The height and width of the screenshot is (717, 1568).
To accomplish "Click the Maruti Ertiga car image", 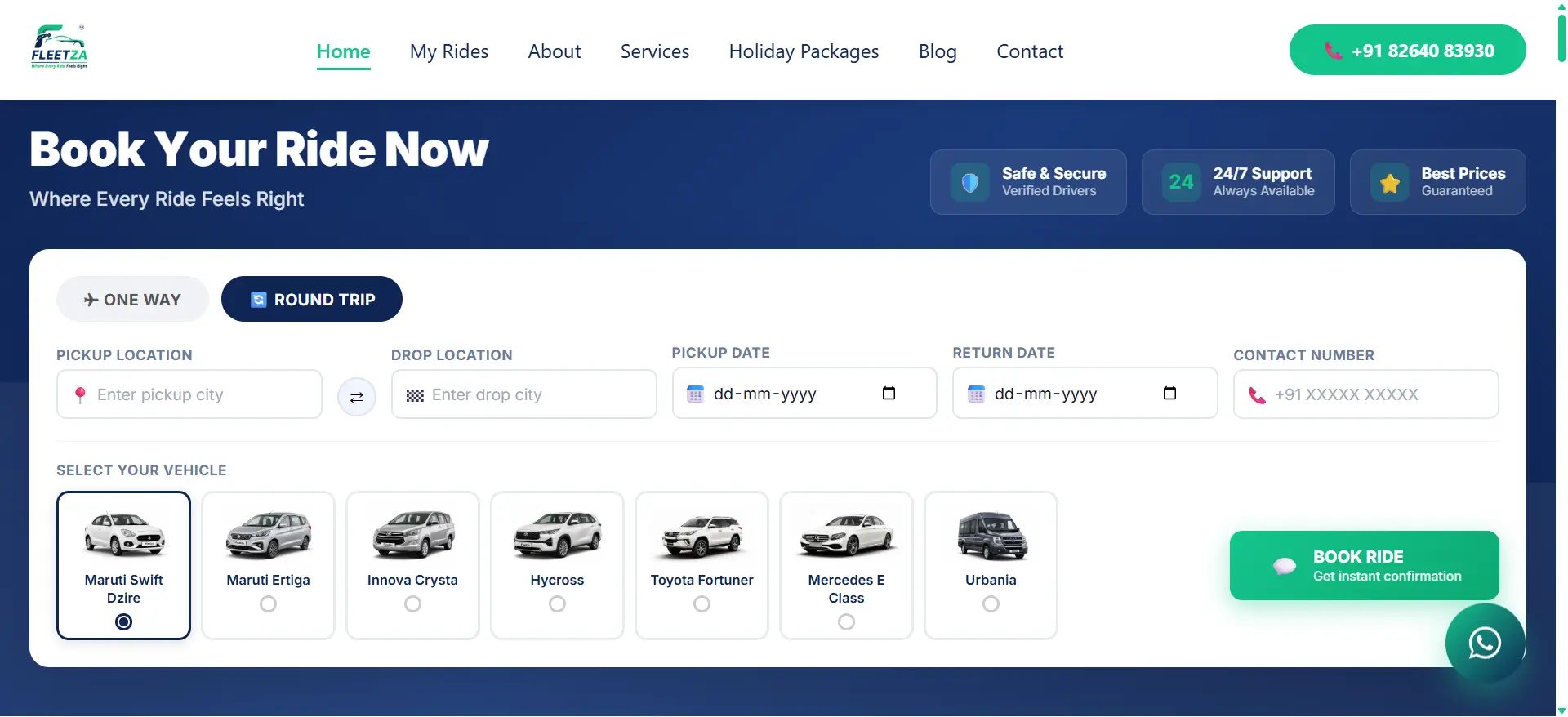I will point(269,535).
